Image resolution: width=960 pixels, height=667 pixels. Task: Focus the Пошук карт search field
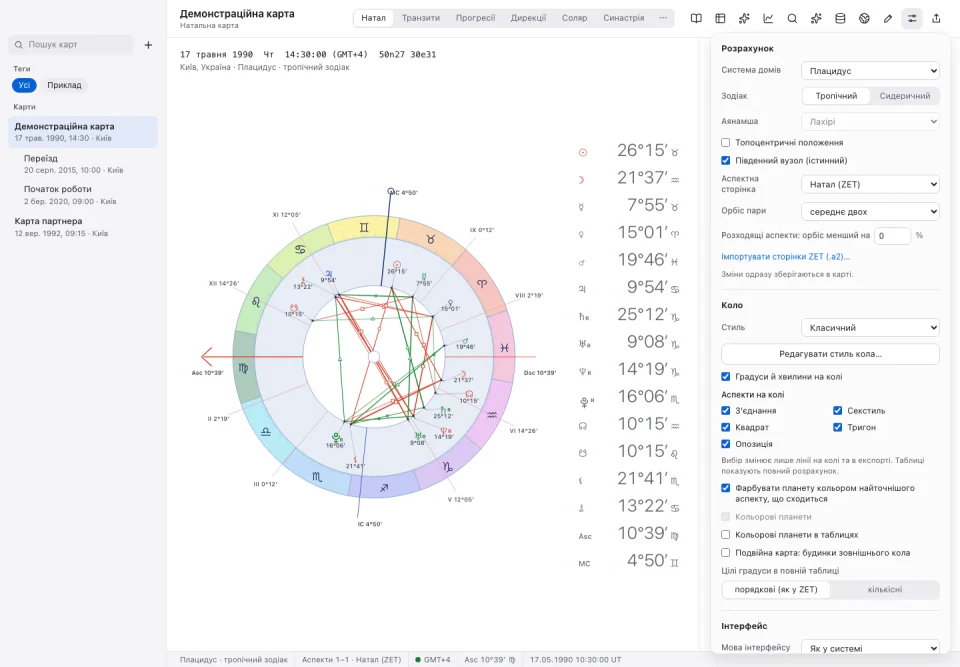pos(71,45)
